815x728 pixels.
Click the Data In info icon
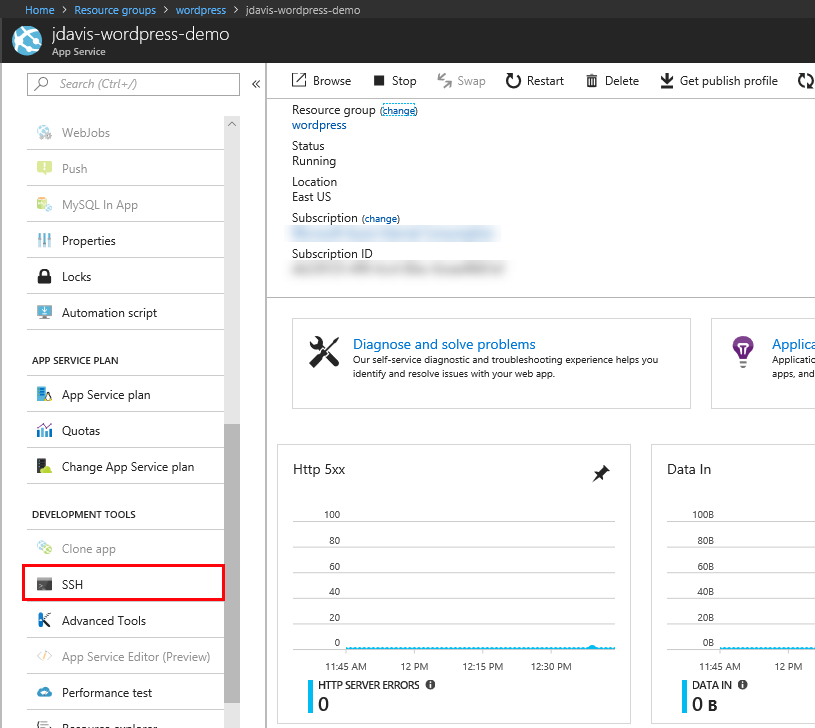(743, 684)
